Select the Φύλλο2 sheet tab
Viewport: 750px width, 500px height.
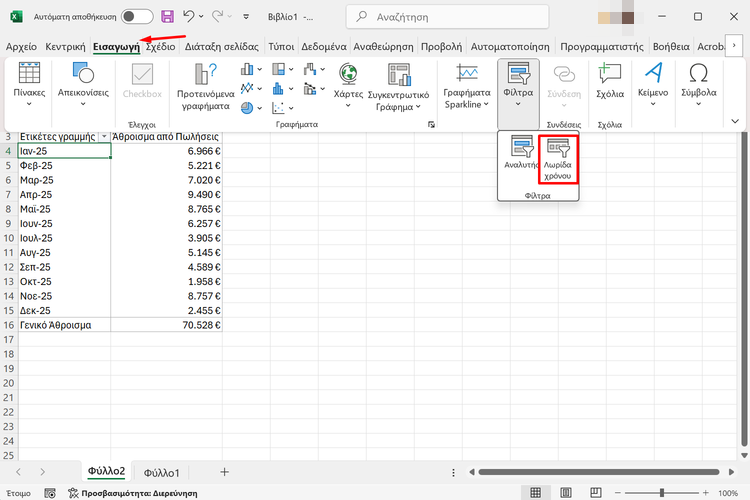coord(106,471)
